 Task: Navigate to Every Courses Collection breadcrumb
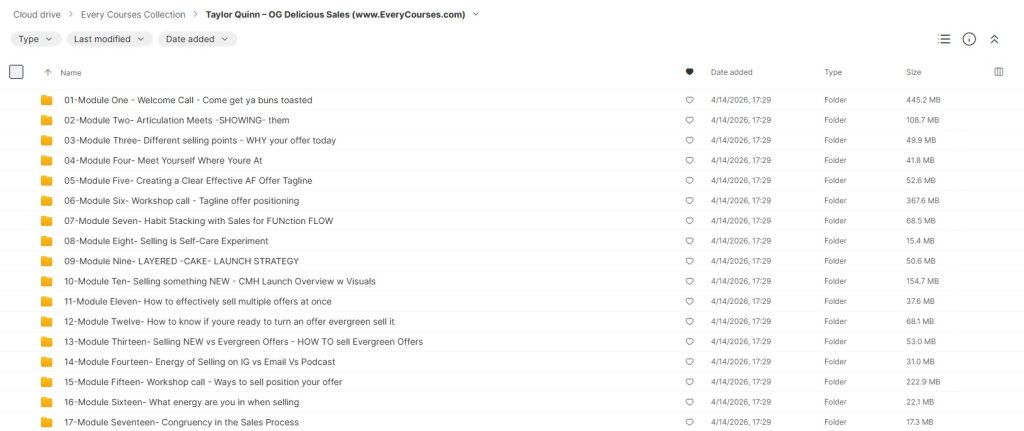[133, 14]
